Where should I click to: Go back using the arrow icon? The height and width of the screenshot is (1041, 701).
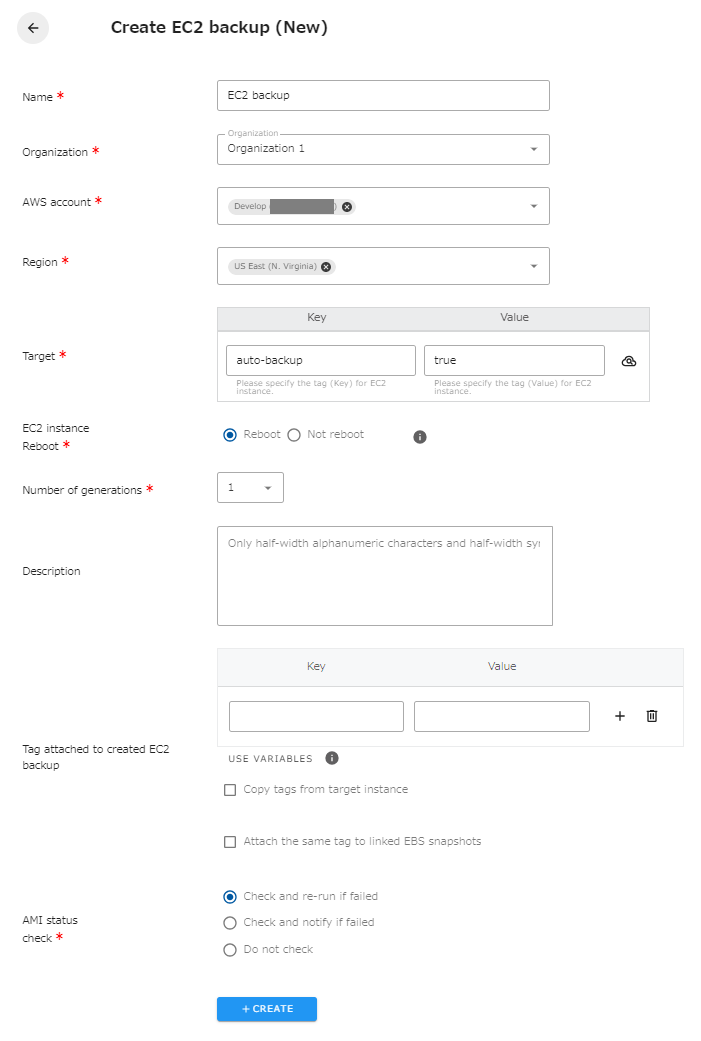(33, 28)
